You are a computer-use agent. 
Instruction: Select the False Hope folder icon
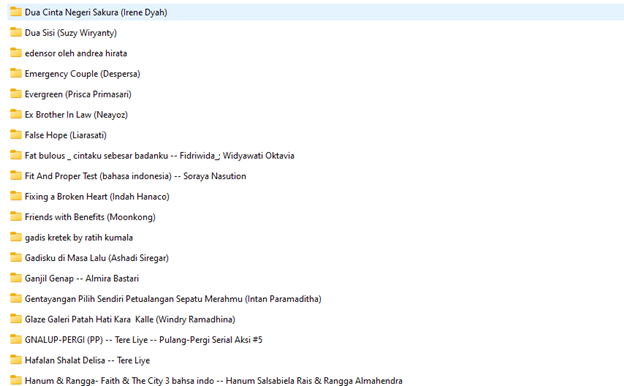point(16,135)
